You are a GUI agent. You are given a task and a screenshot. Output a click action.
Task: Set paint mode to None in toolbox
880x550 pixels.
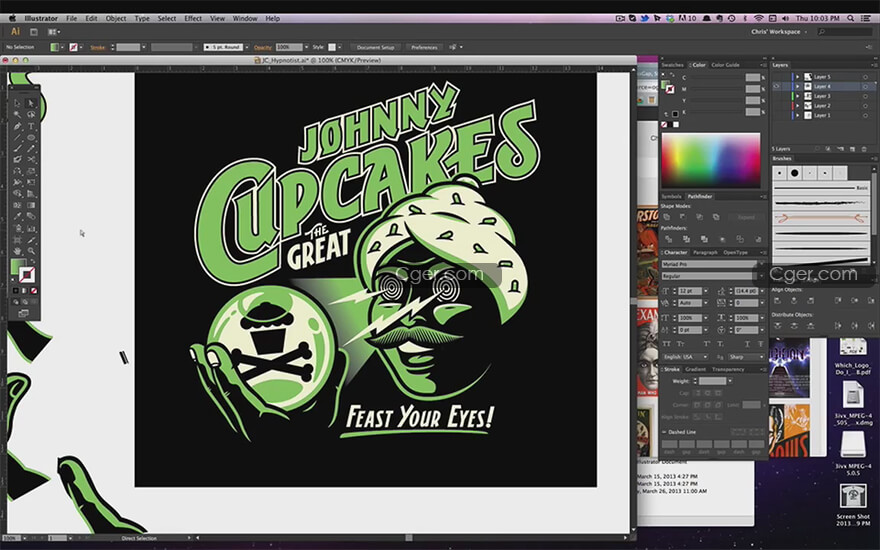pos(34,291)
